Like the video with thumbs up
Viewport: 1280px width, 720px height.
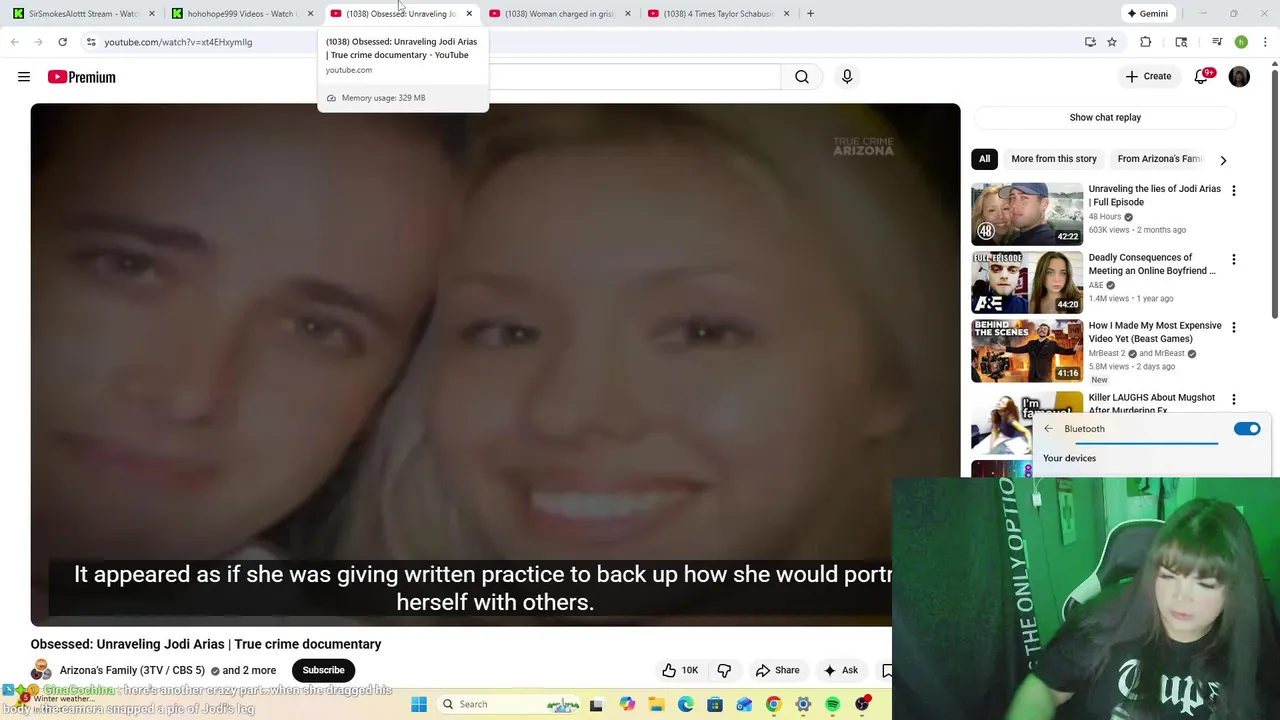point(680,670)
